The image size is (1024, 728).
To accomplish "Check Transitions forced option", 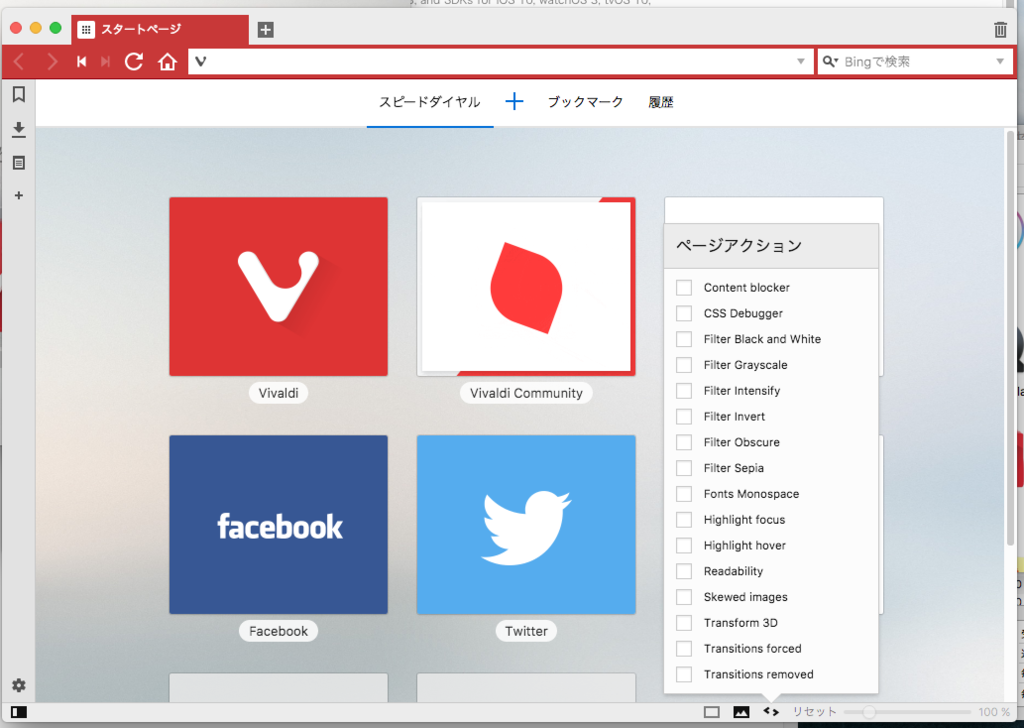I will pos(684,648).
